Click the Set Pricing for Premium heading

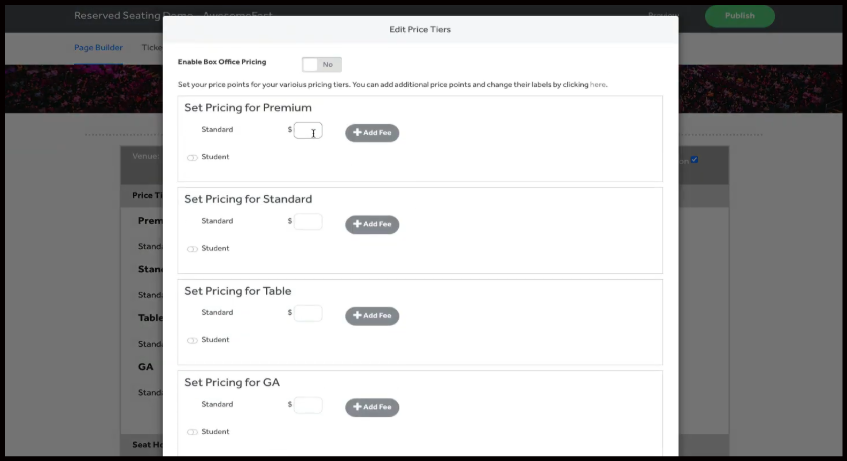pos(248,108)
